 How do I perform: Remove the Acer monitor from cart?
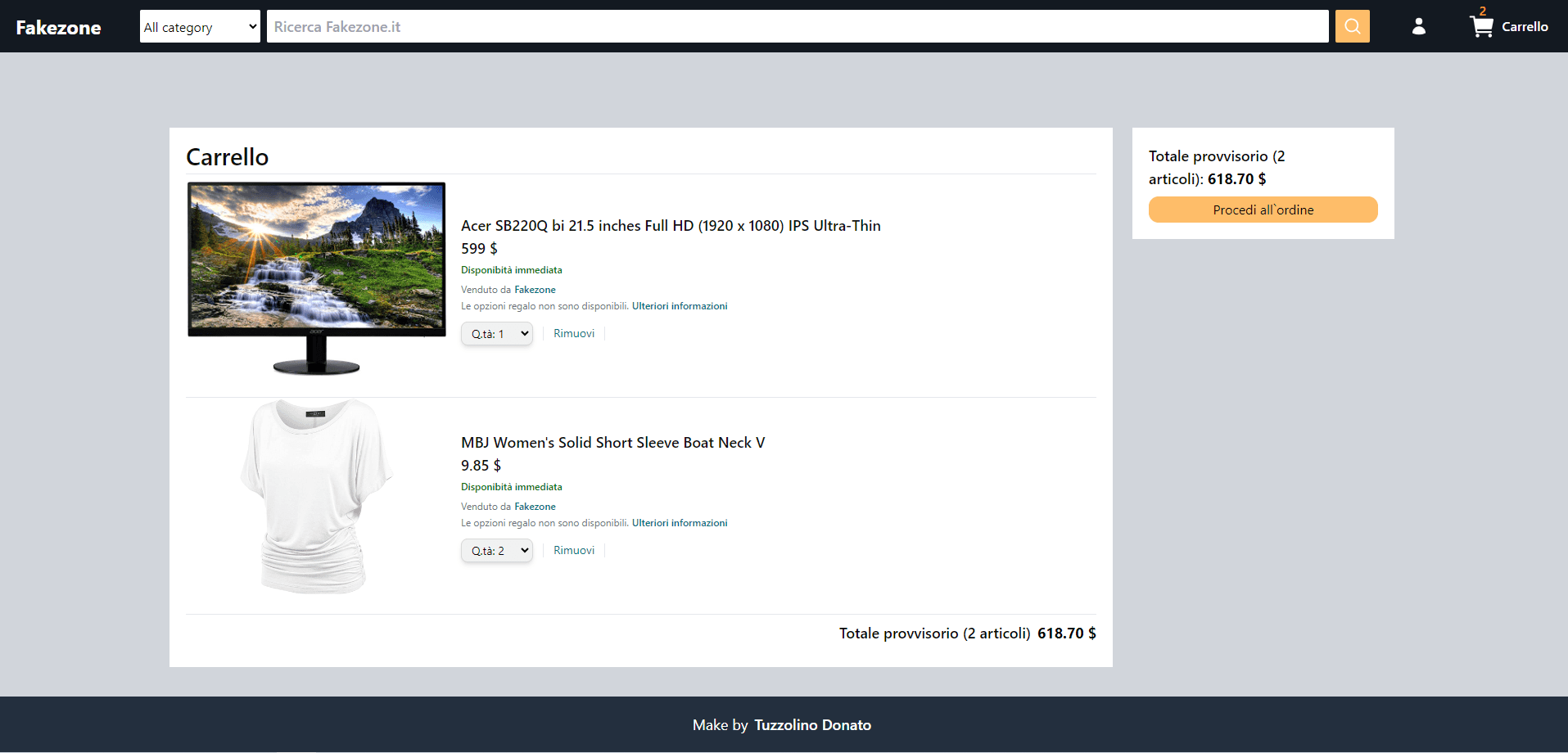(573, 333)
